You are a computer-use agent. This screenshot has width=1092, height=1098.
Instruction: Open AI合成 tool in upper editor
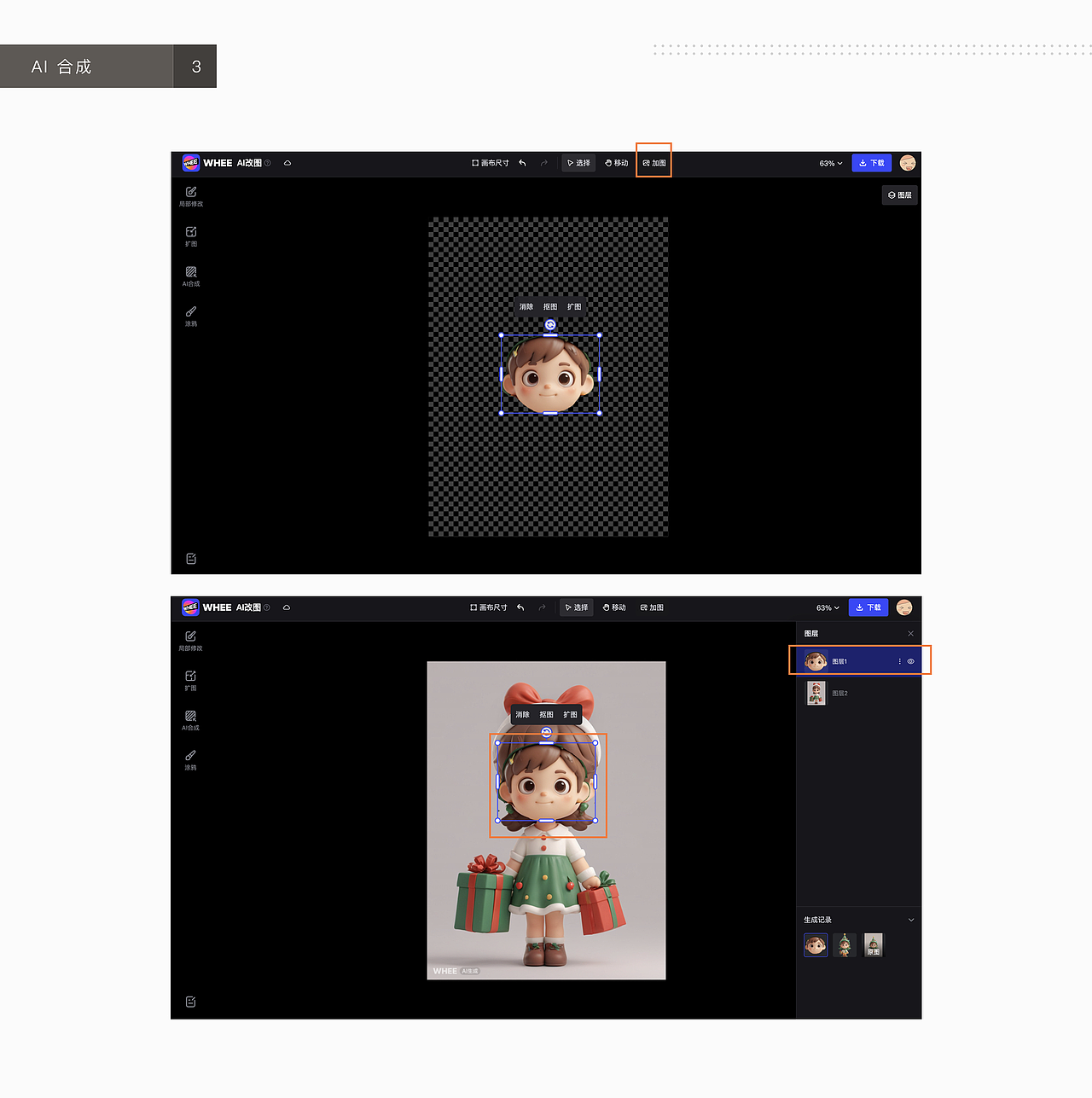[x=191, y=276]
